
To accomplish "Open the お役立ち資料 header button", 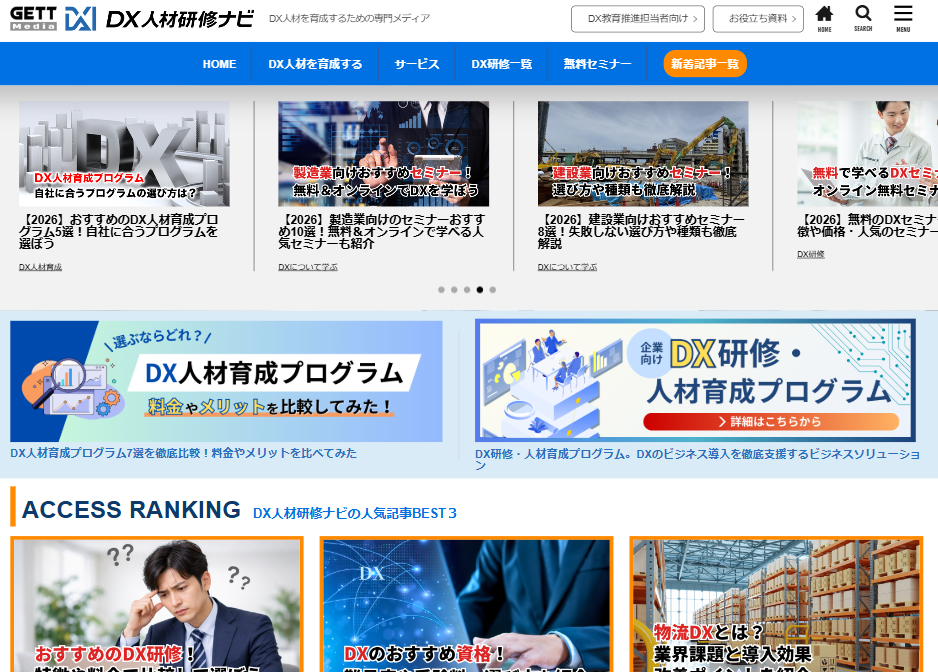I will [758, 19].
